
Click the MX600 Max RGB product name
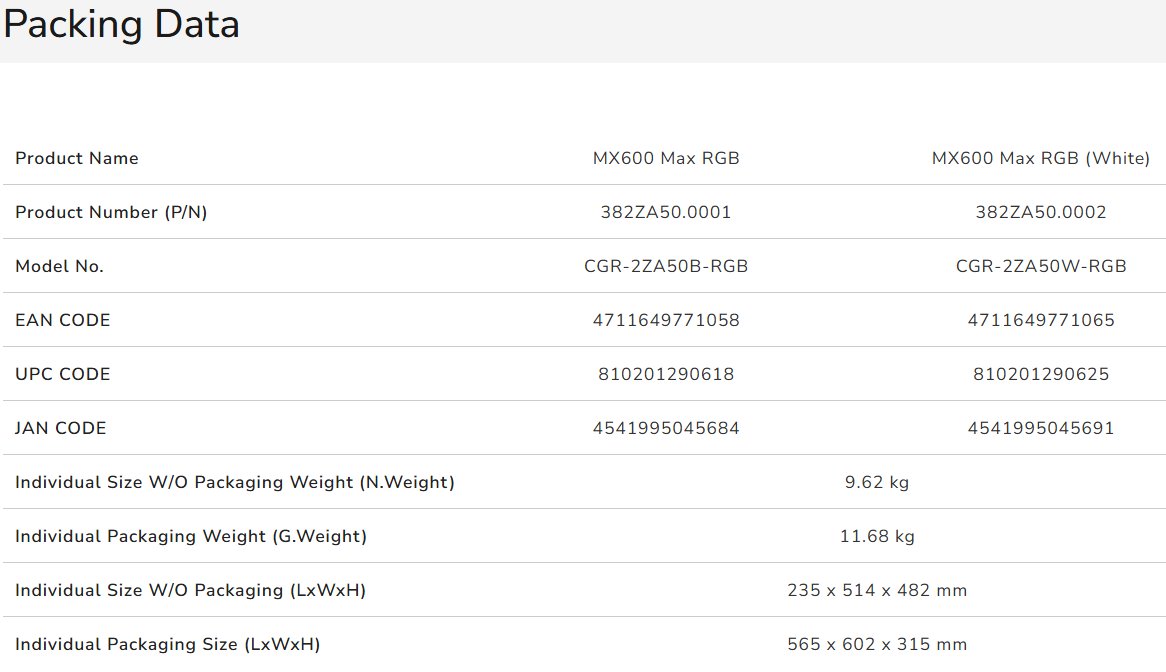point(666,158)
